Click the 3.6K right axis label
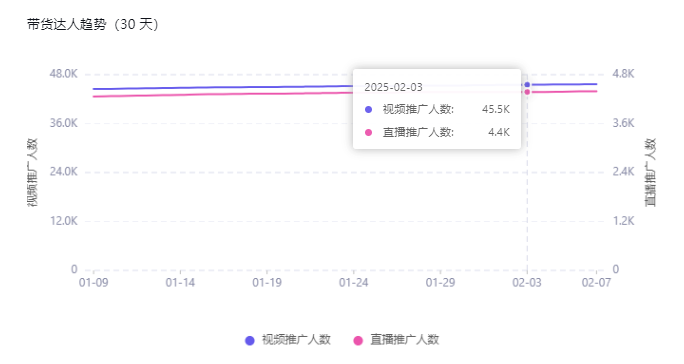The image size is (684, 364). click(x=623, y=123)
